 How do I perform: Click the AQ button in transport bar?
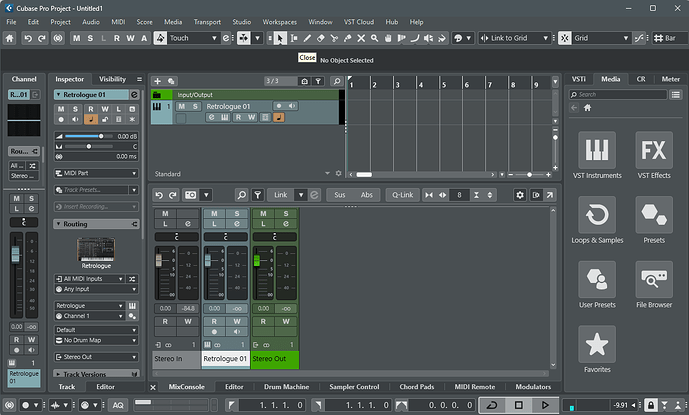pos(118,405)
